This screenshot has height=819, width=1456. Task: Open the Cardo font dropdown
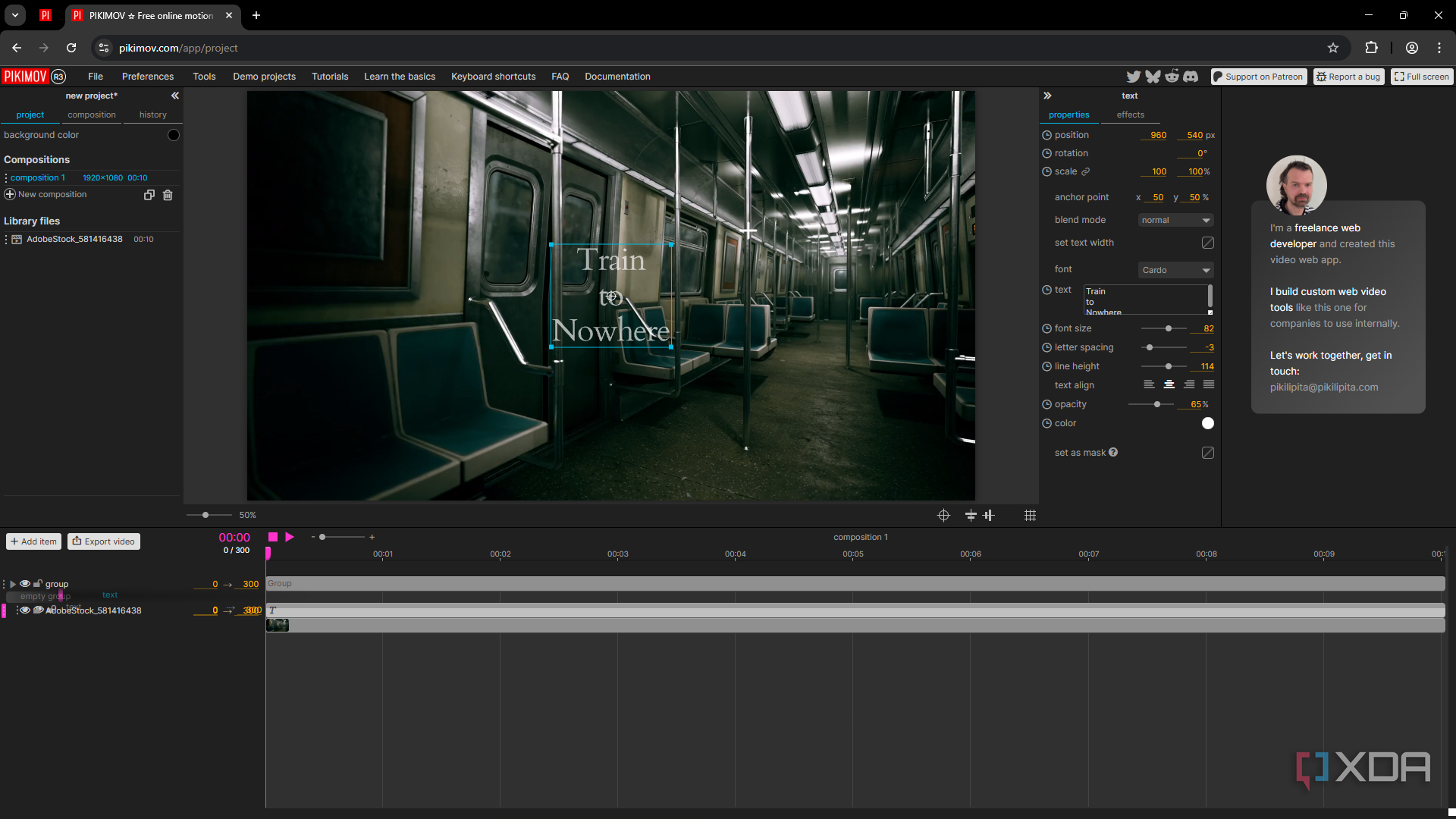[1175, 270]
